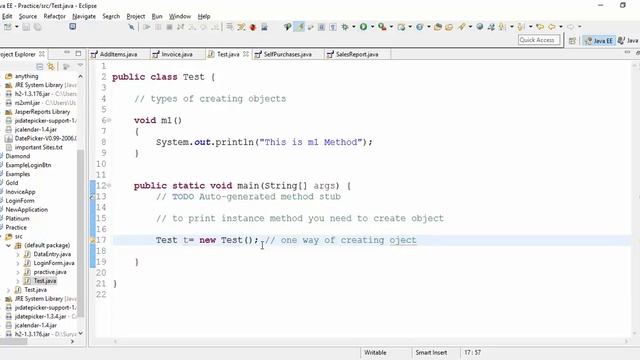
Task: Click the warning marker on line 17
Action: coord(93,240)
